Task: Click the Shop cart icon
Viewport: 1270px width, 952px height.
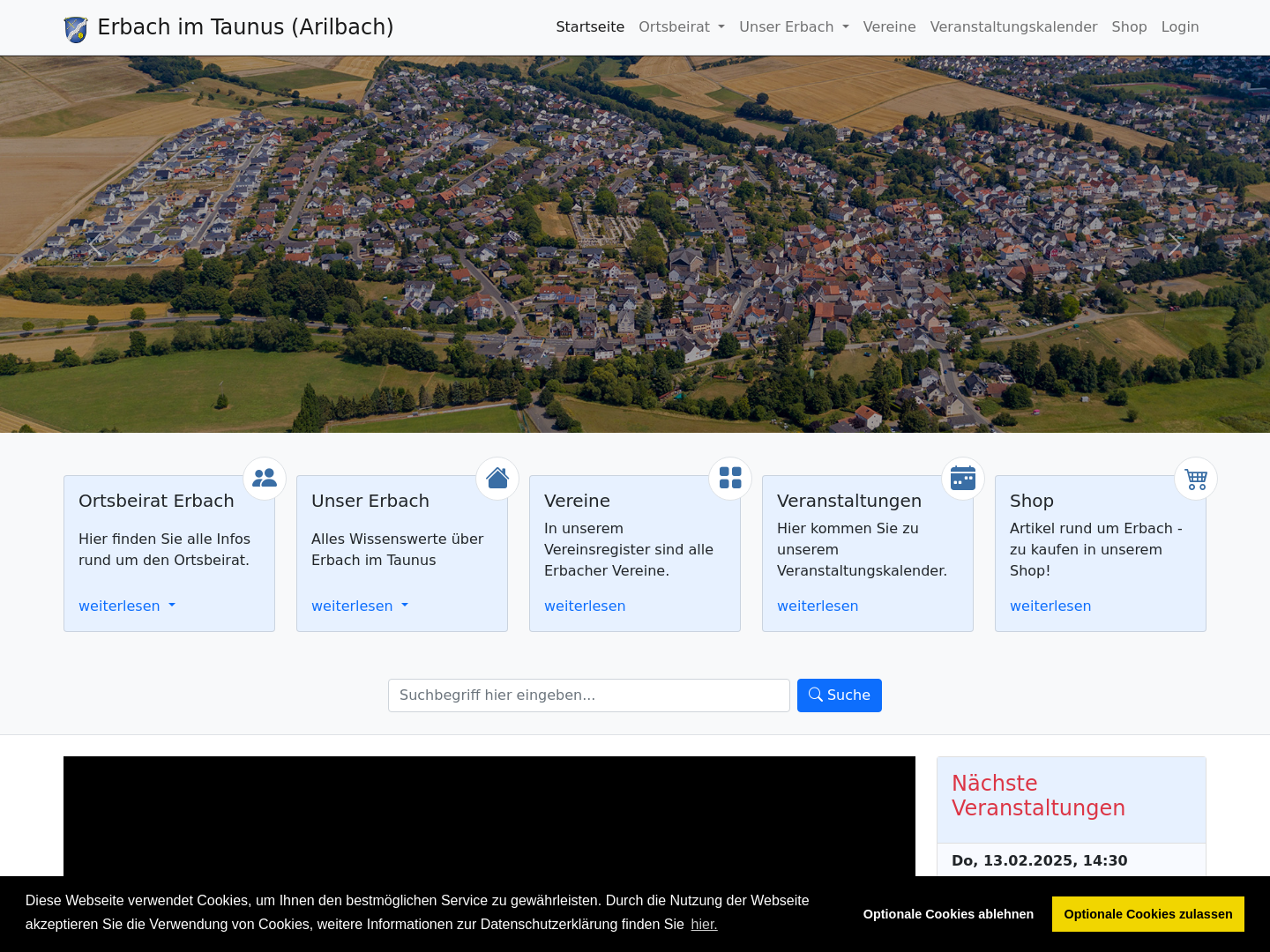Action: (x=1196, y=478)
